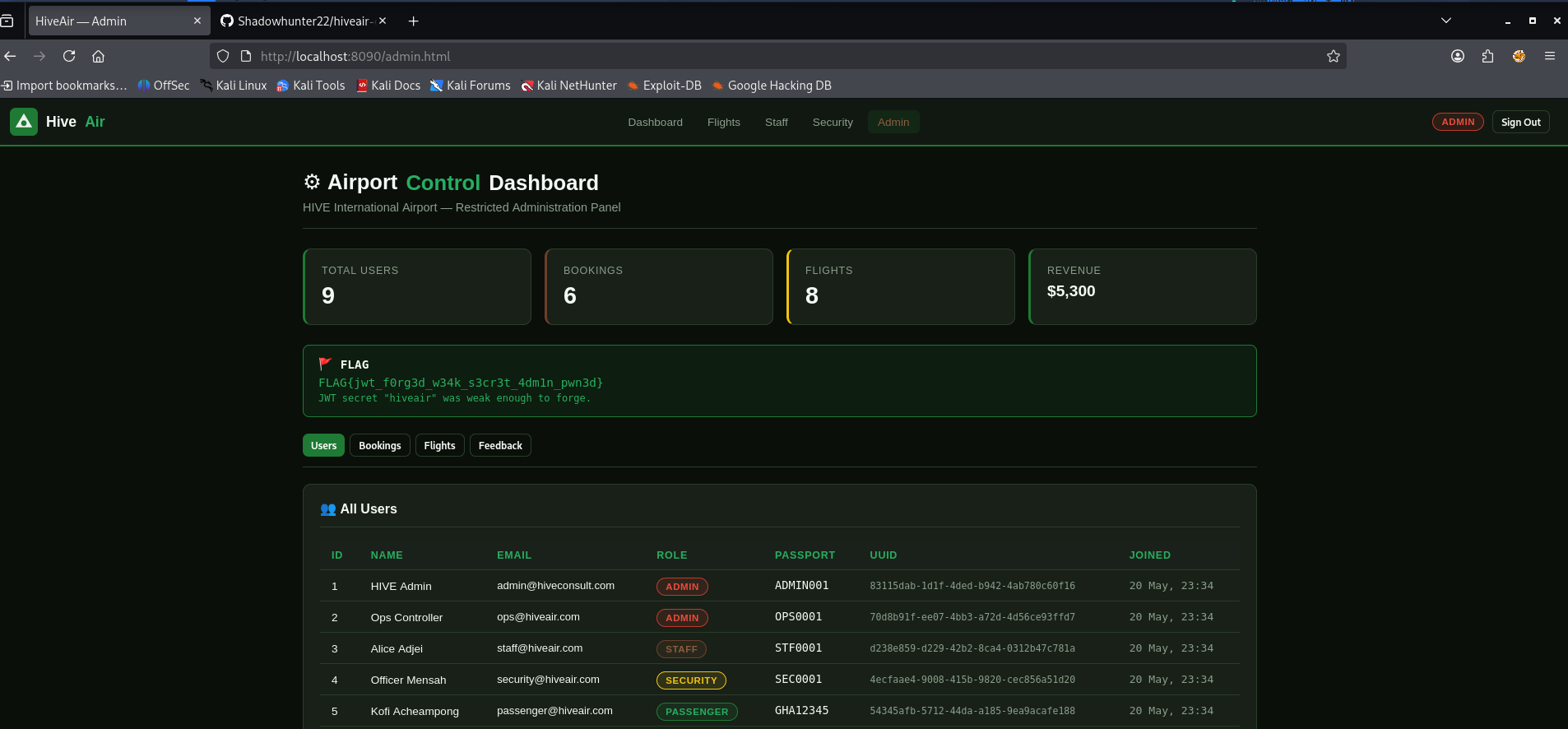Open the Staff navigation item
Viewport: 1568px width, 729px height.
click(777, 122)
